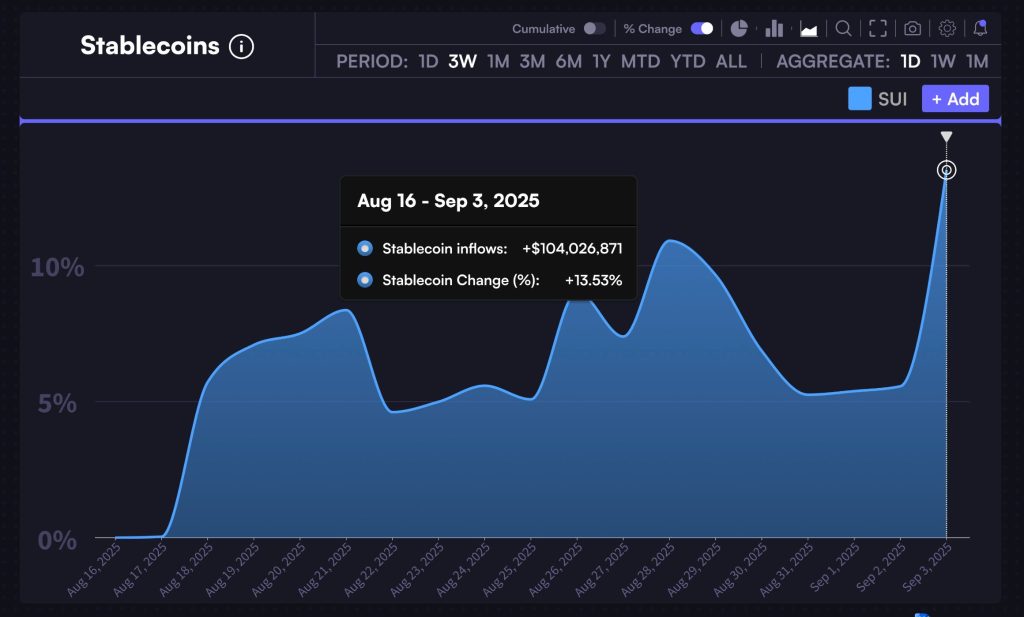Click the Stablecoins info icon
The width and height of the screenshot is (1024, 617).
click(241, 46)
